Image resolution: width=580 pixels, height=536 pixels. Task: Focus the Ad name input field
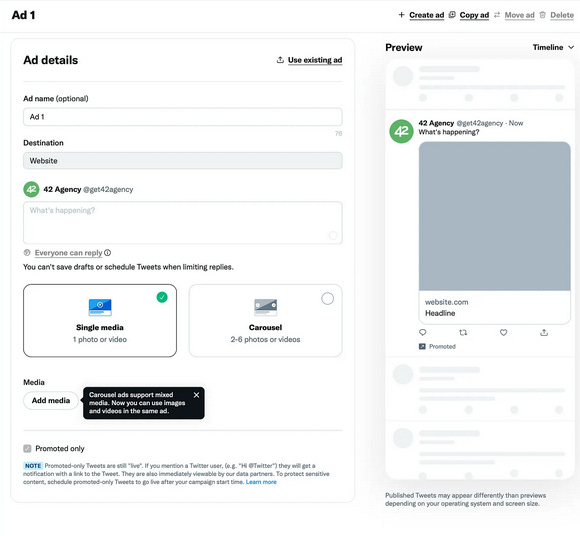(183, 117)
